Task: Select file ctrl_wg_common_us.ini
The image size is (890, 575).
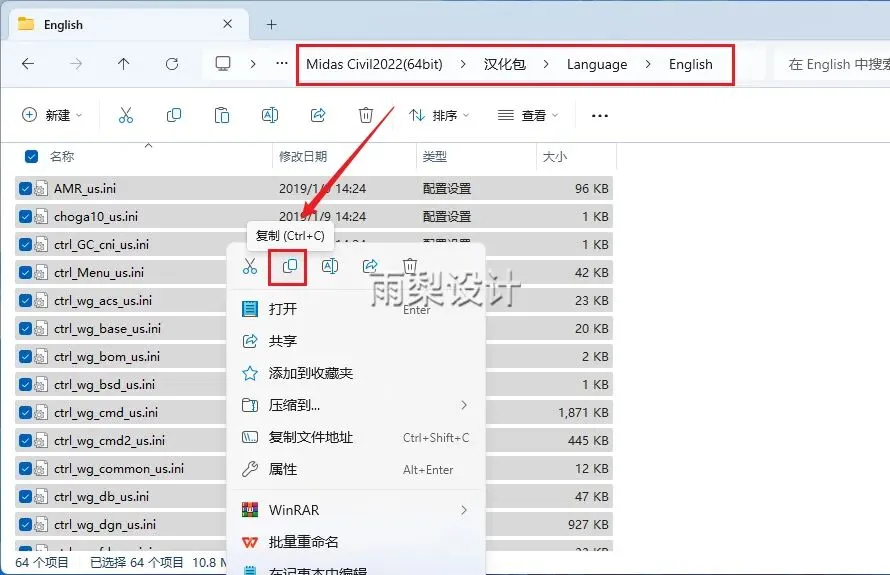Action: 119,468
